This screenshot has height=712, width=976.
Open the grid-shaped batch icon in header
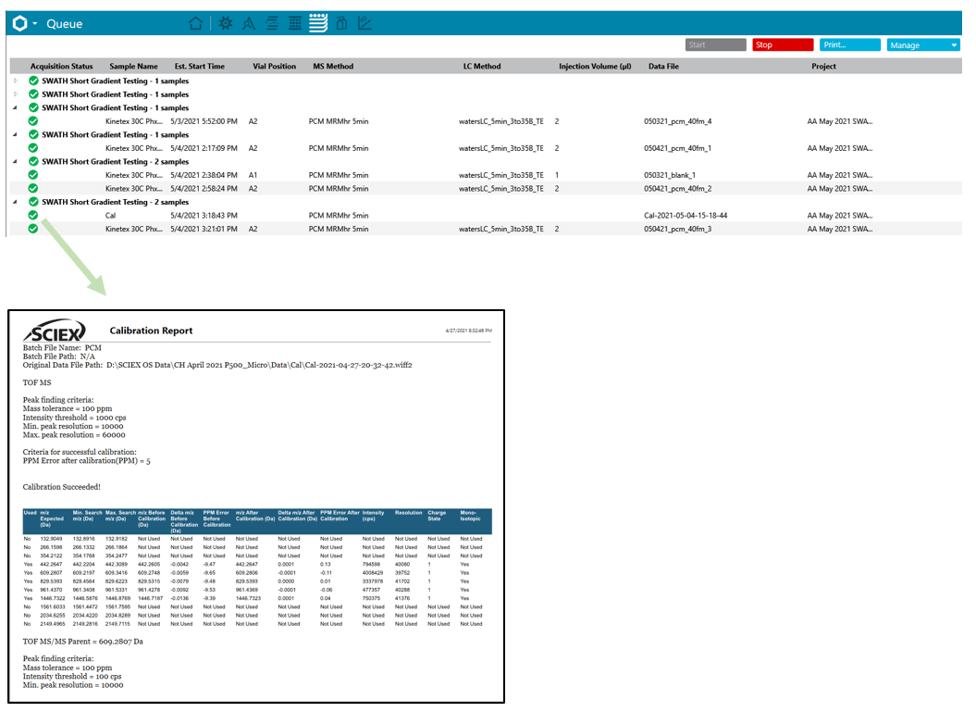coord(295,23)
